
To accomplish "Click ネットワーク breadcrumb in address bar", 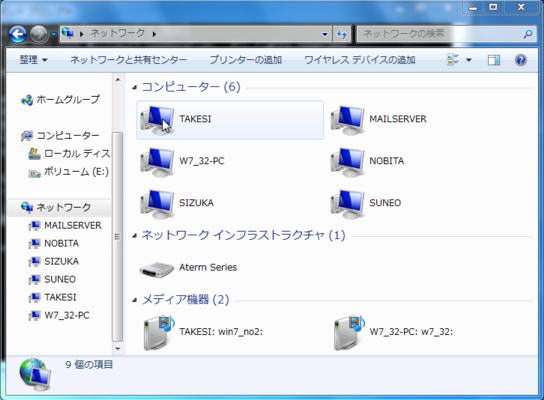I will 117,33.
